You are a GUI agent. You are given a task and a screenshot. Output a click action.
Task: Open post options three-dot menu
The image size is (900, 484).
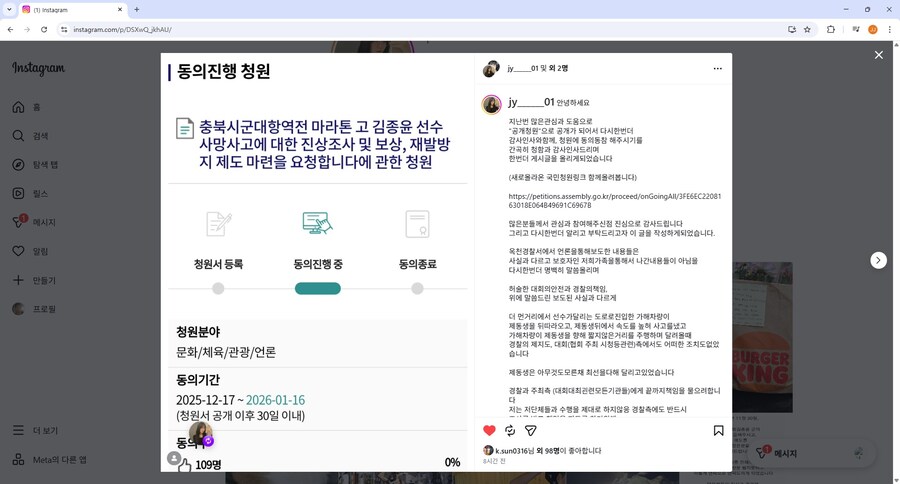pos(717,68)
